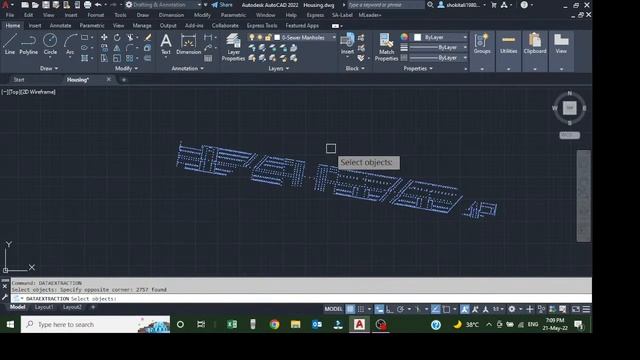Click the Undo arrow icon
Viewport: 640px width, 360px height.
point(98,5)
